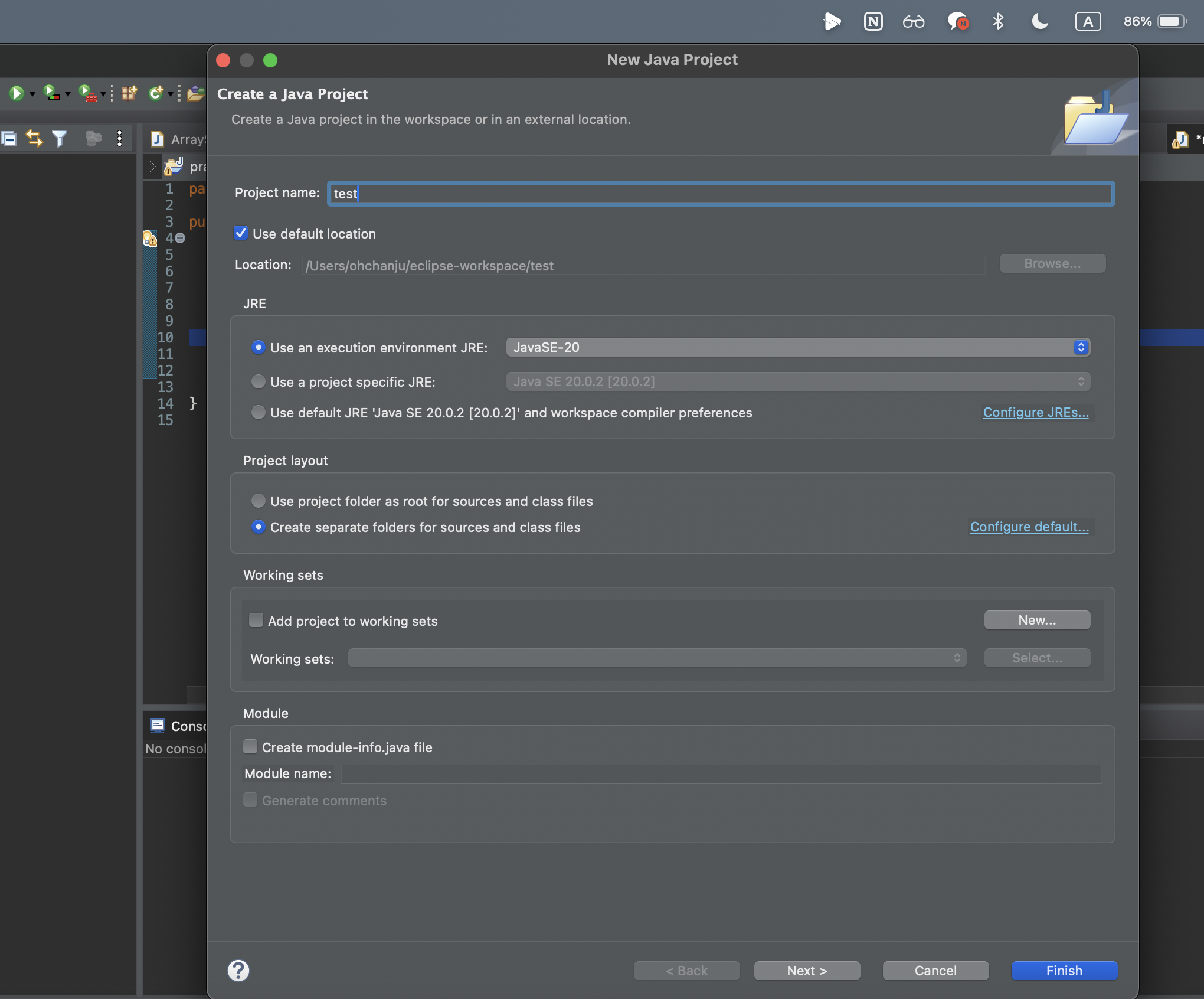The width and height of the screenshot is (1204, 999).
Task: Click the External Tools run icon
Action: (87, 93)
